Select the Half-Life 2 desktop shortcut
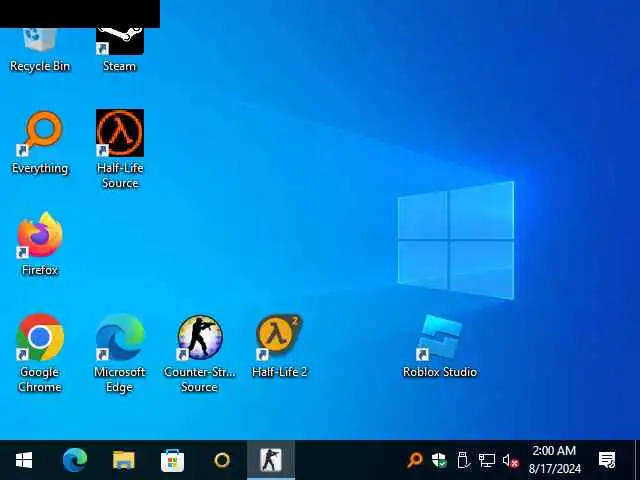The height and width of the screenshot is (480, 640). click(x=280, y=346)
